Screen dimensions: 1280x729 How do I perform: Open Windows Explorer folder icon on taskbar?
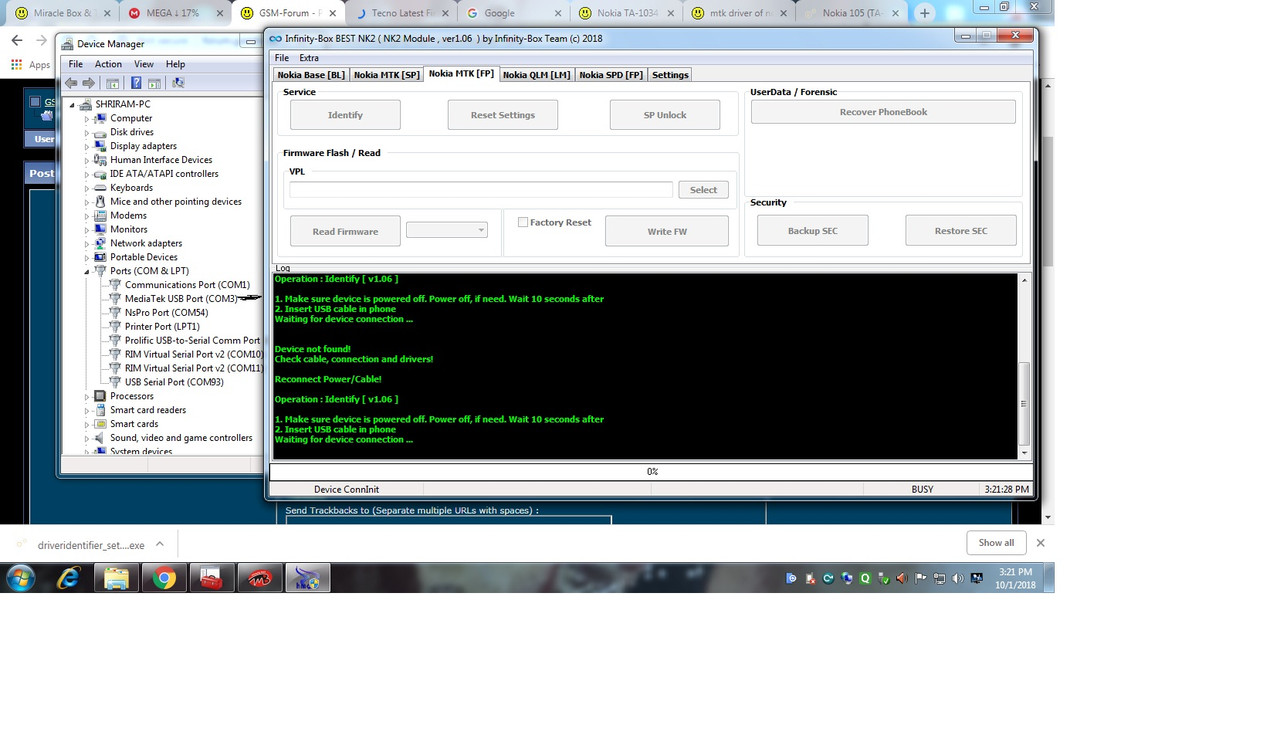tap(116, 578)
